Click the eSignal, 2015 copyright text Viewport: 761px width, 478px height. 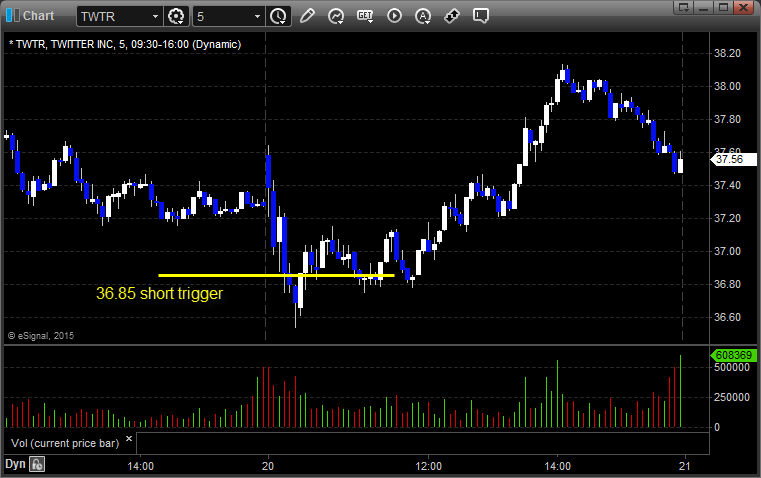(41, 336)
